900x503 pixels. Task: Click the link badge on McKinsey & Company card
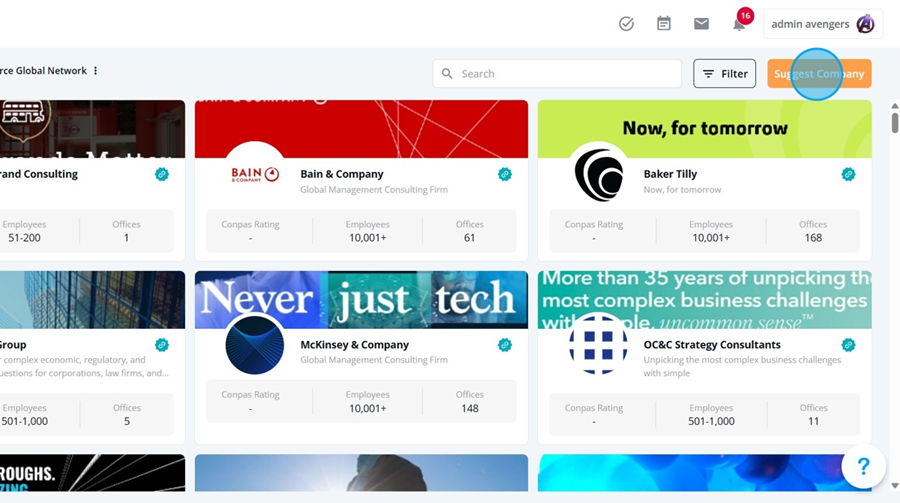click(505, 345)
